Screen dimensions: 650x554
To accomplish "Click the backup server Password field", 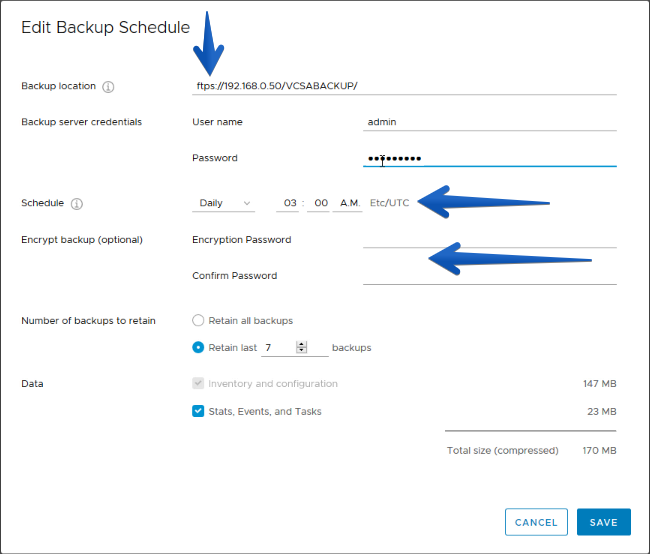I will [490, 158].
